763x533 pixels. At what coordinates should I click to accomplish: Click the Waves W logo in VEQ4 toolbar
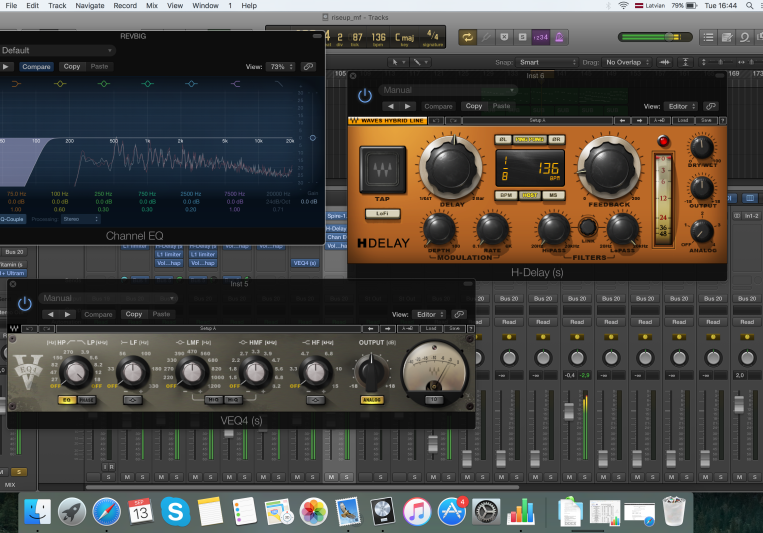coord(14,329)
